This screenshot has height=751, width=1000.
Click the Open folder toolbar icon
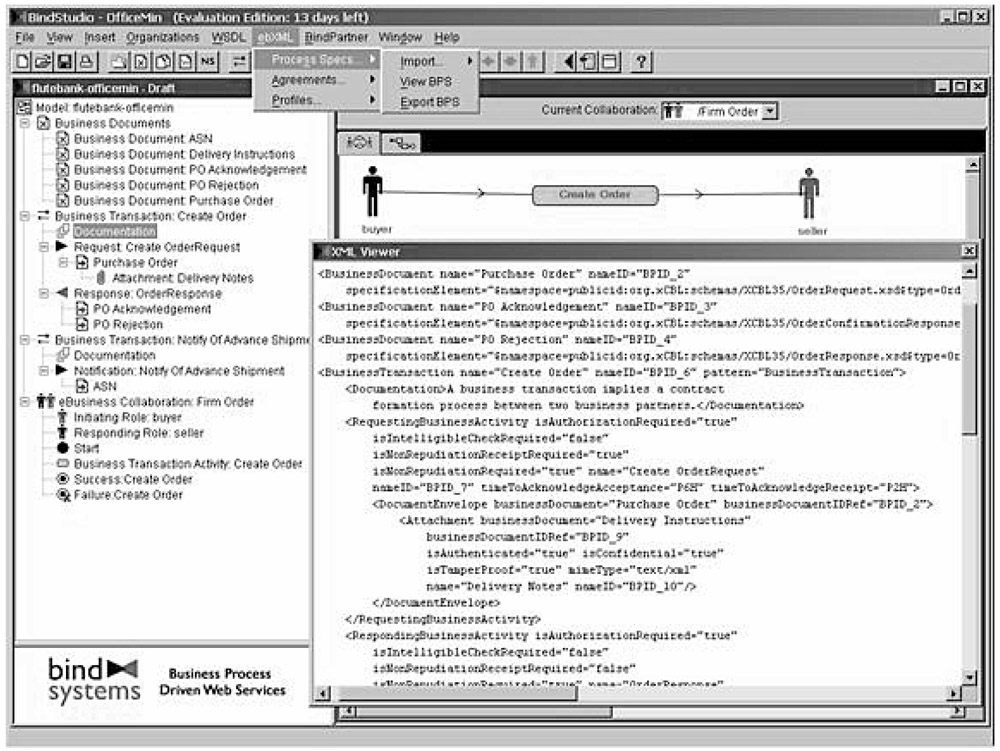tap(44, 62)
